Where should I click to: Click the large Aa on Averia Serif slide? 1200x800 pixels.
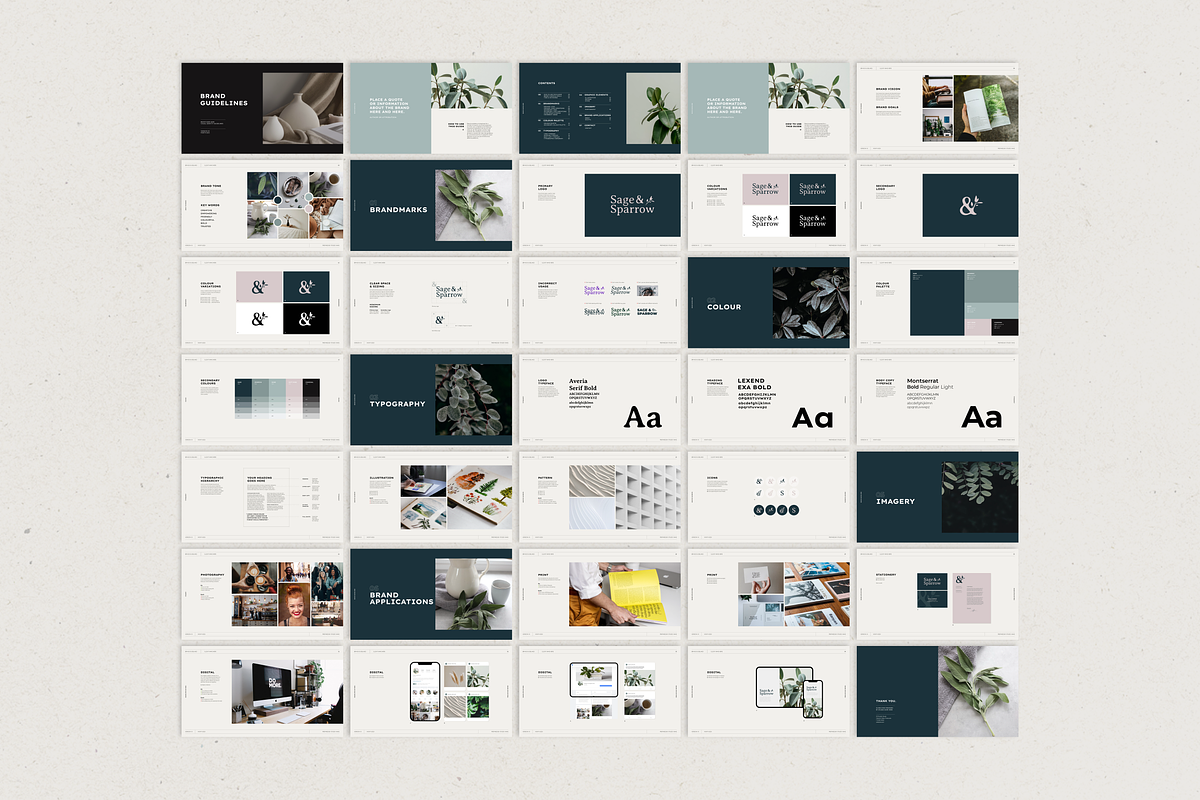[642, 417]
